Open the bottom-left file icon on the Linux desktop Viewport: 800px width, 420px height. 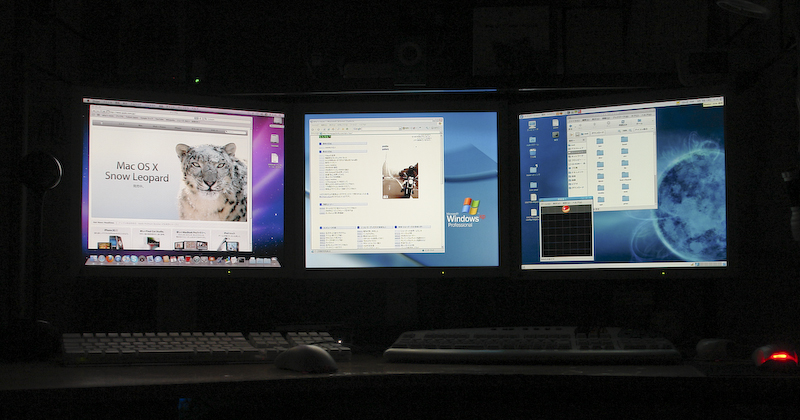533,211
